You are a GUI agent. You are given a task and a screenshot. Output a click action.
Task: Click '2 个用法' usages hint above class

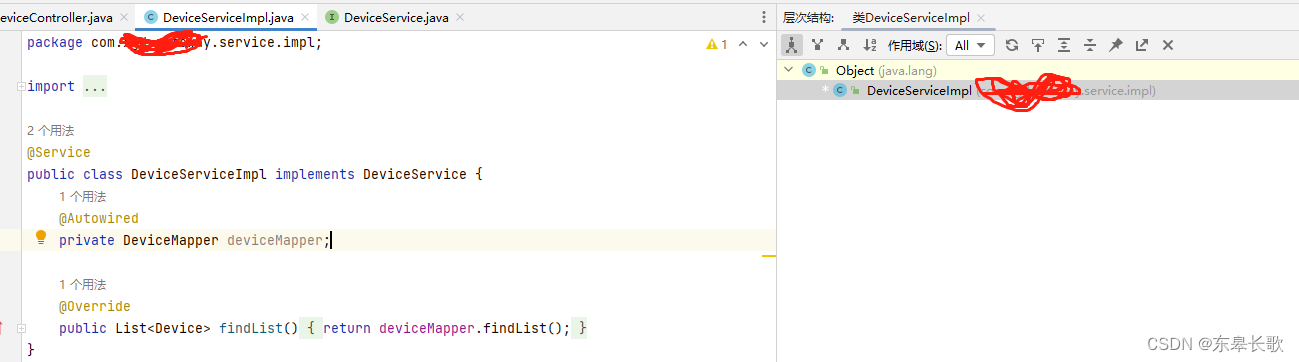coord(51,131)
